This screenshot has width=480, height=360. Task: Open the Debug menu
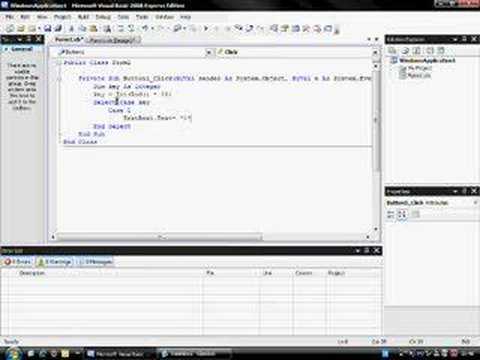coord(103,17)
